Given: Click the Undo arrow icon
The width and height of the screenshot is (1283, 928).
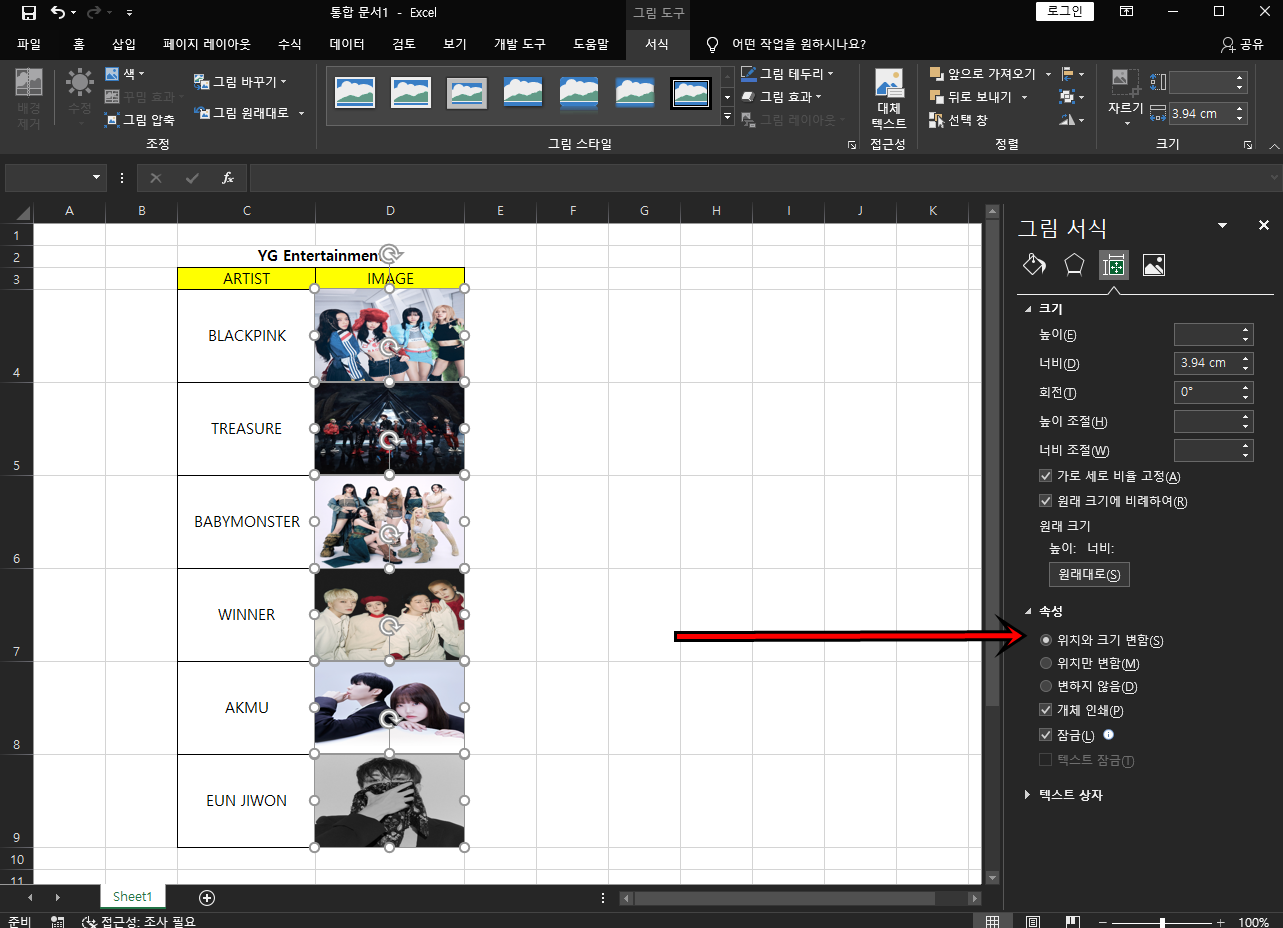Looking at the screenshot, I should pos(58,13).
